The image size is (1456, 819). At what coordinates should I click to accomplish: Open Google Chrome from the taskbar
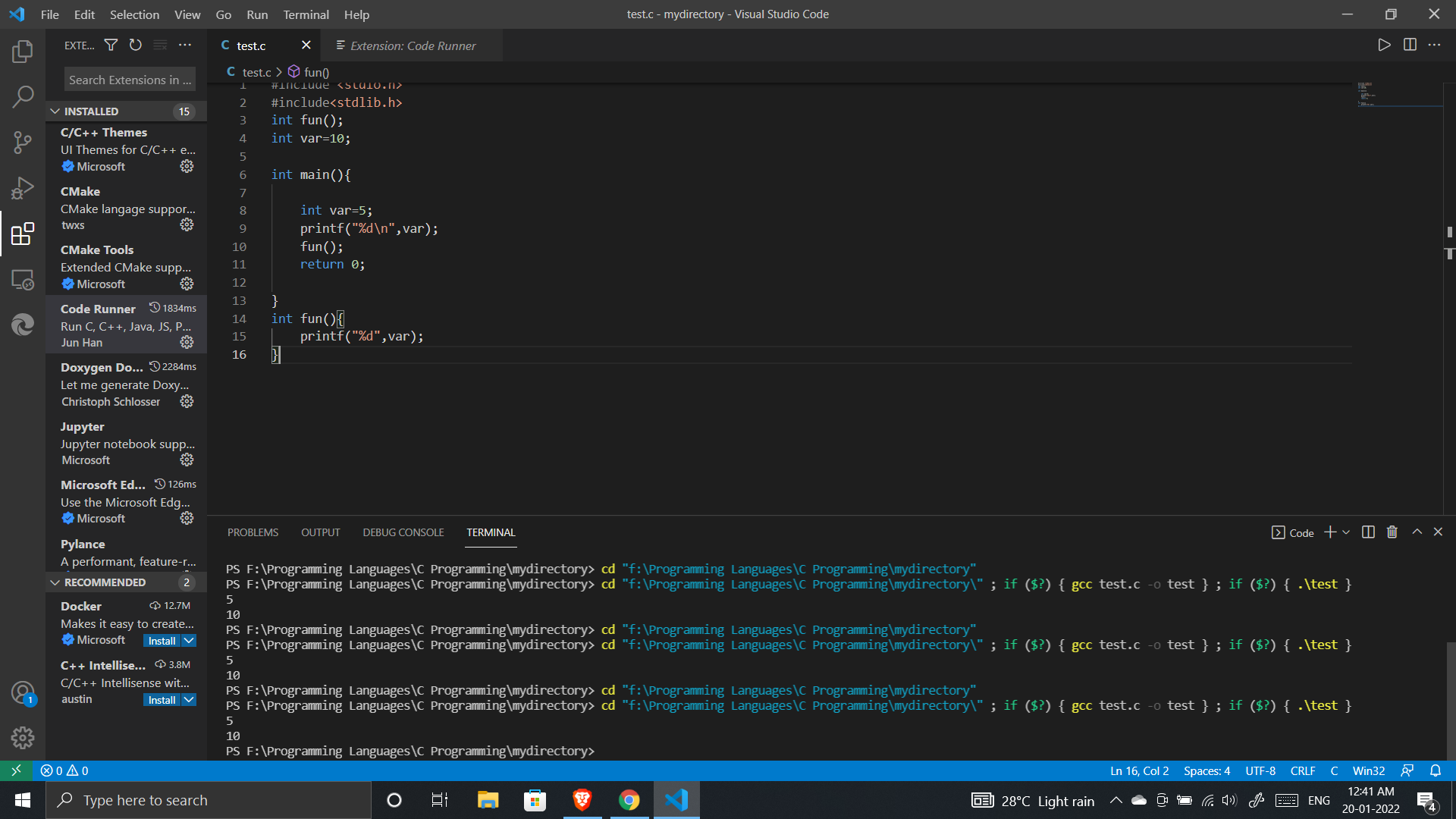click(629, 800)
